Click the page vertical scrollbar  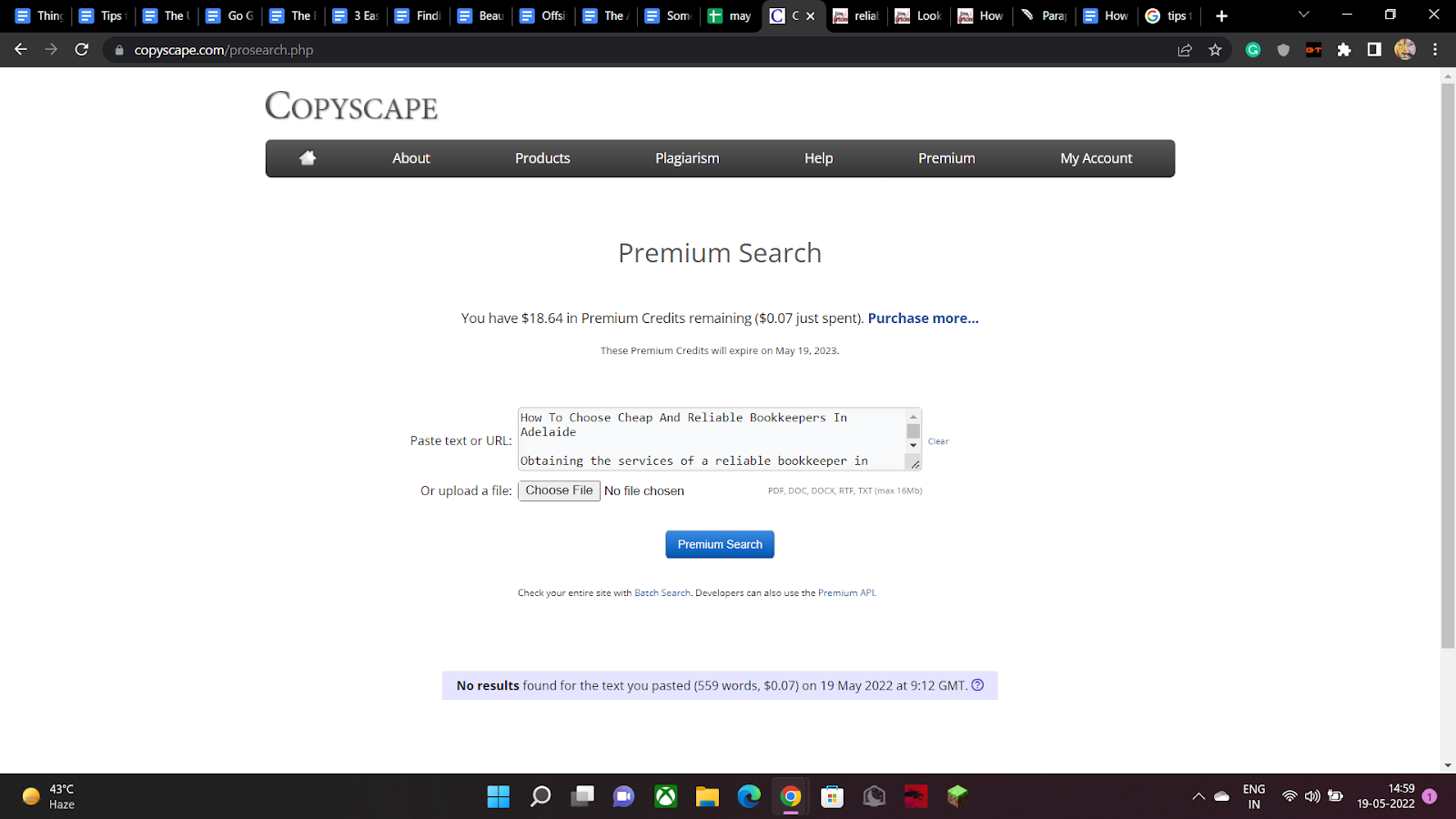pos(1448,366)
